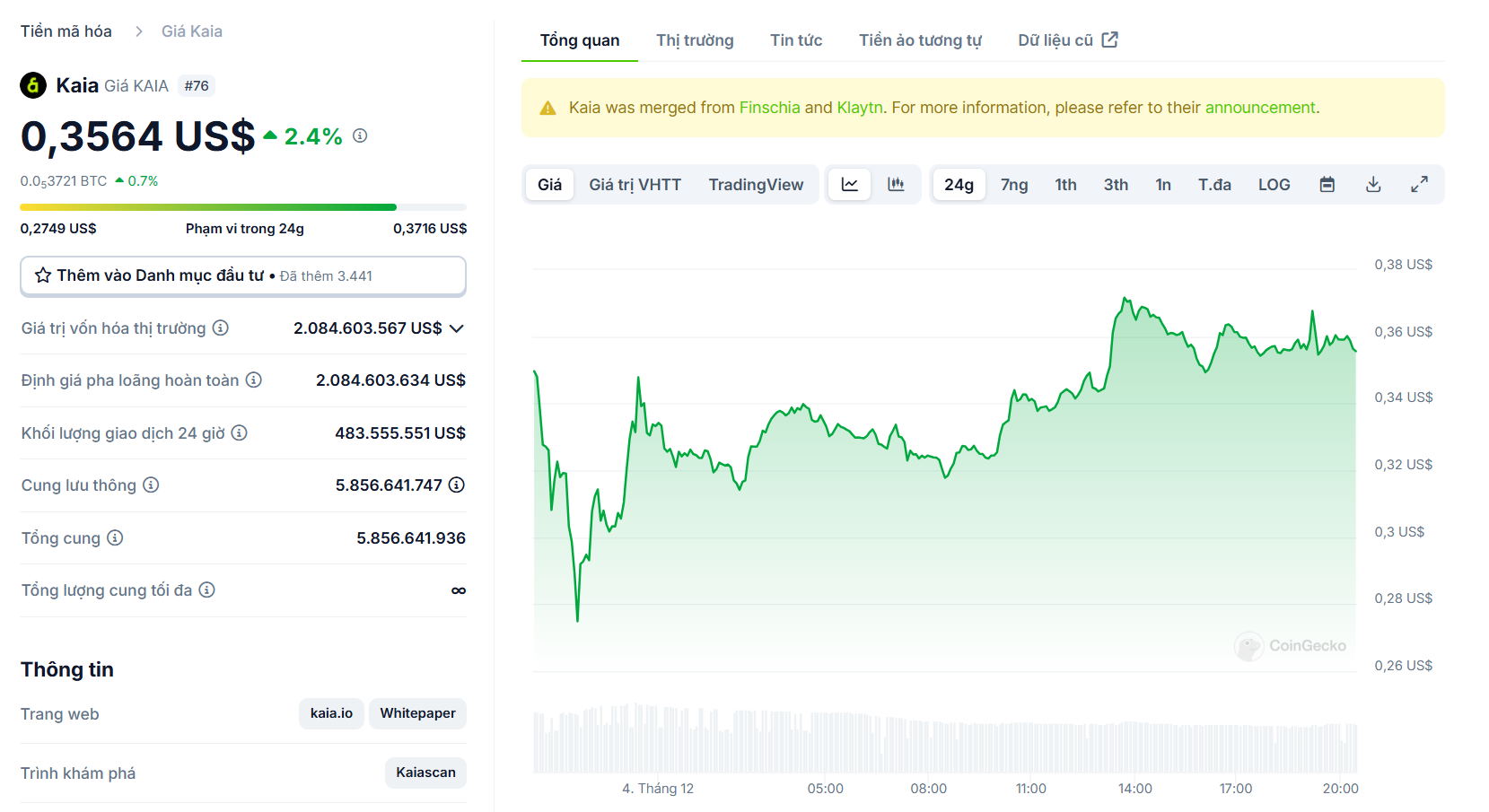Toggle LOG scale on chart
The image size is (1489, 812).
pos(1274,185)
